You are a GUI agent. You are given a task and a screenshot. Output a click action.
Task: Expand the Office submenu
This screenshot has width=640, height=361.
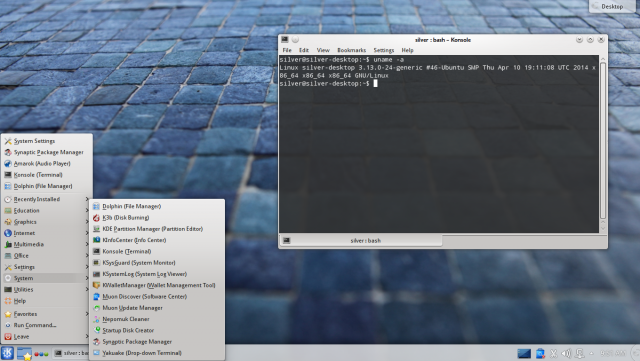pos(47,256)
